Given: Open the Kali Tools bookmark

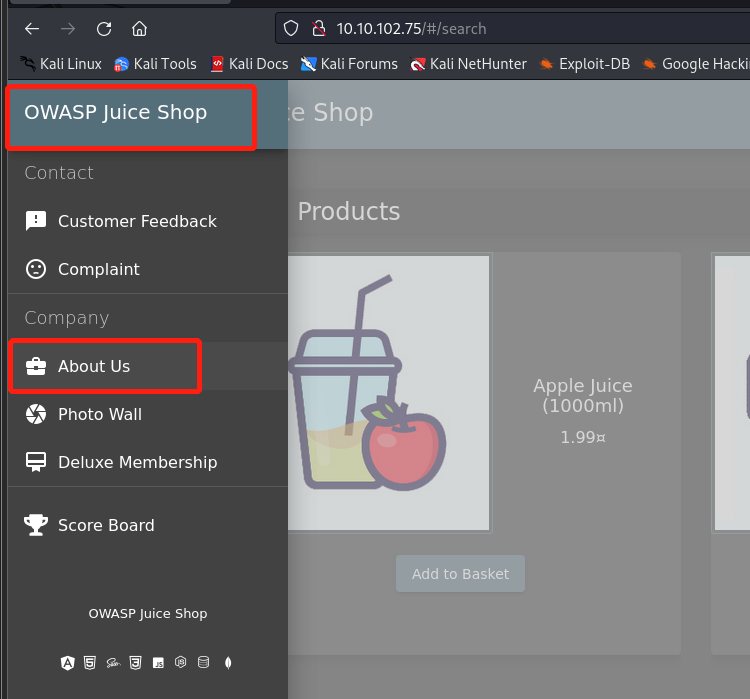Looking at the screenshot, I should point(155,64).
